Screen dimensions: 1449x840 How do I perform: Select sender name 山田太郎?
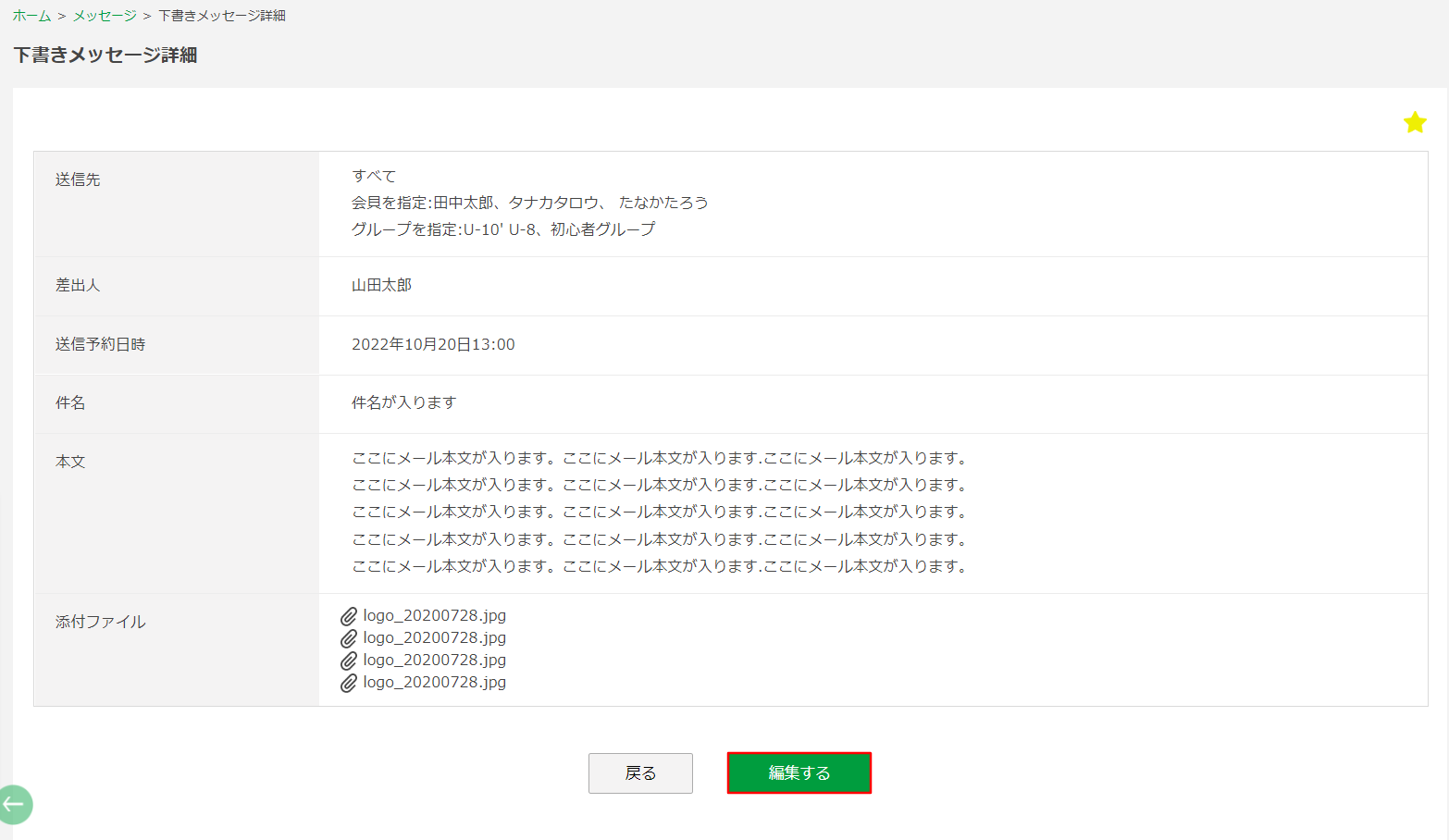click(381, 285)
